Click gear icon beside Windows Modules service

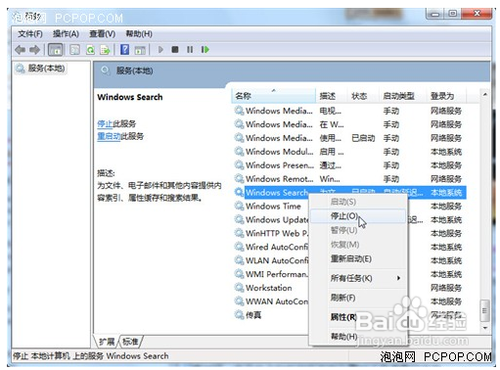point(239,152)
